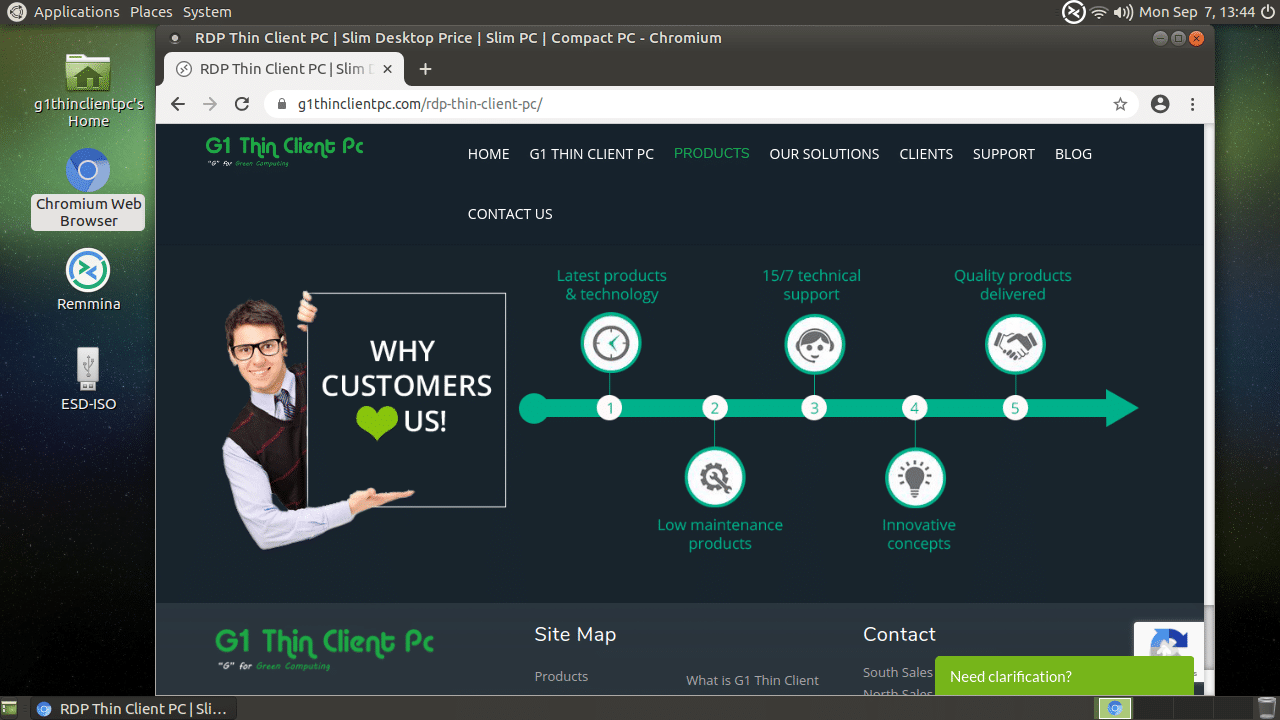Viewport: 1280px width, 720px height.
Task: Click the gear wrench low maintenance icon
Action: tap(714, 478)
